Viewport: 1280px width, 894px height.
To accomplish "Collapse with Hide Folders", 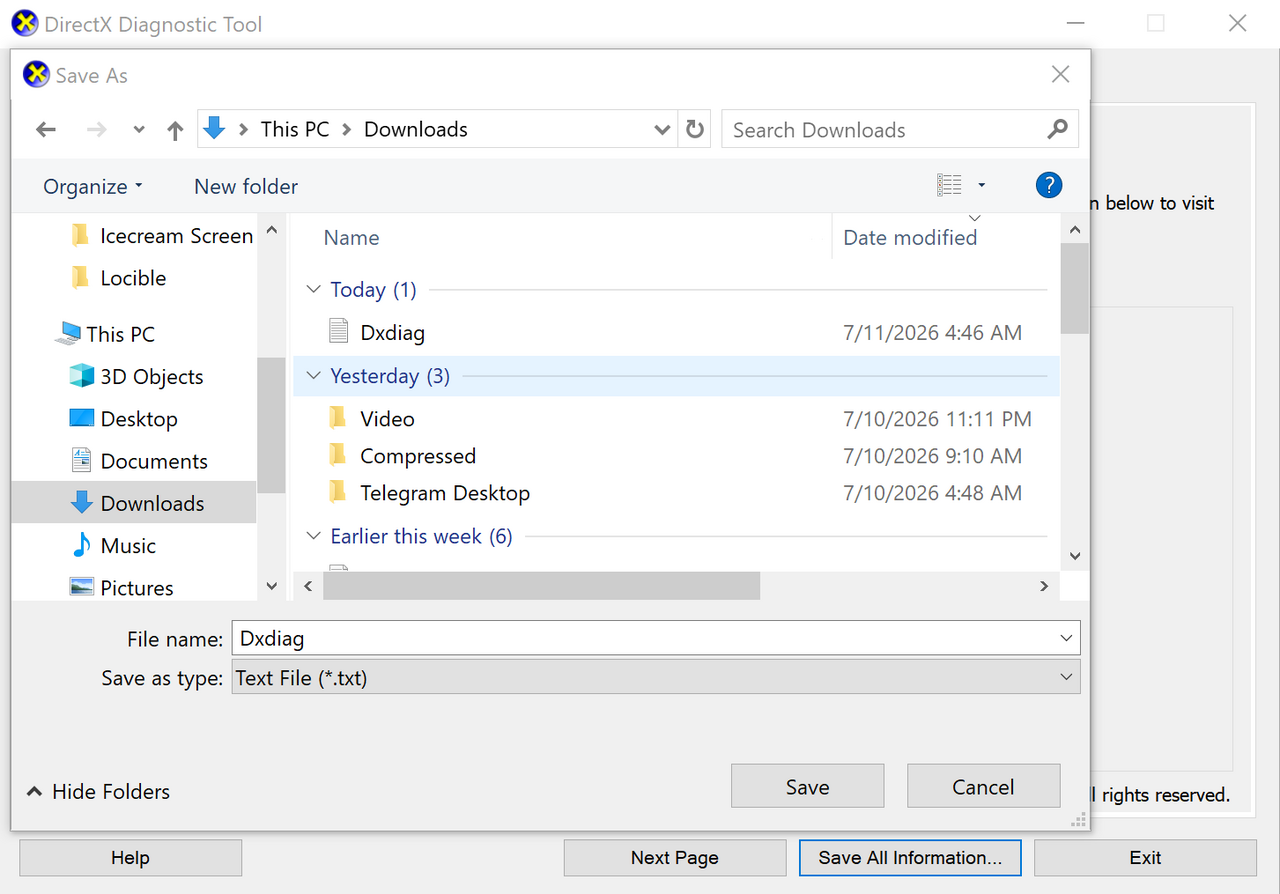I will click(x=98, y=791).
